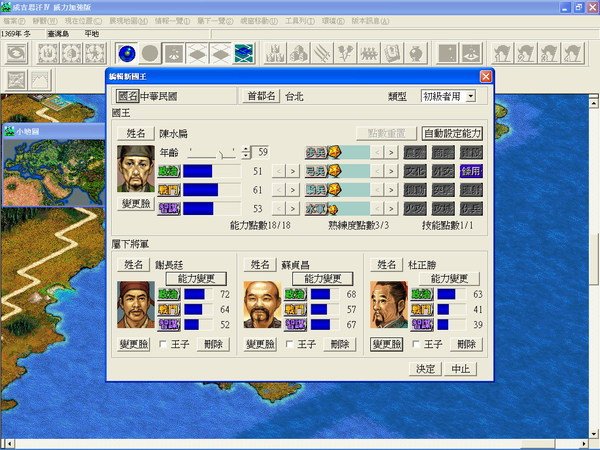The width and height of the screenshot is (600, 450).
Task: Click the main window vertical scrollbar down arrow
Action: click(593, 435)
